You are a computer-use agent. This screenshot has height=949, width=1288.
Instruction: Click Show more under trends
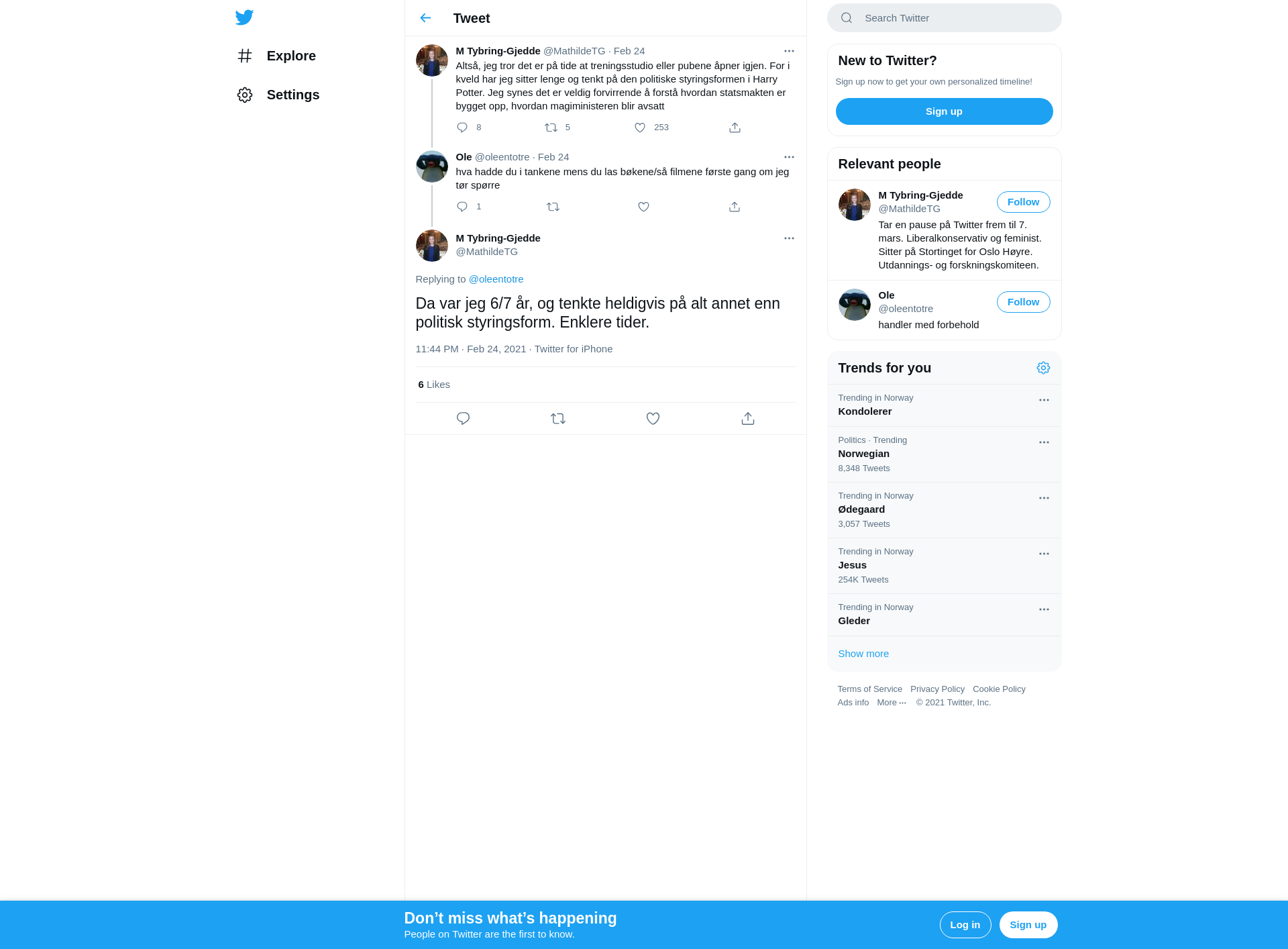pyautogui.click(x=863, y=654)
